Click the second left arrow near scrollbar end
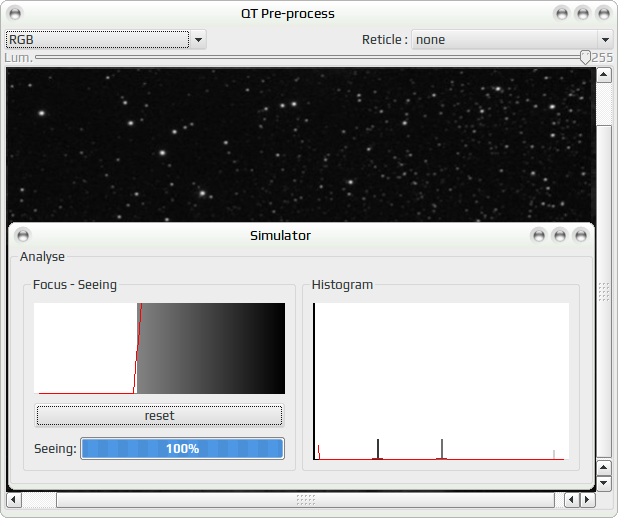 pyautogui.click(x=571, y=500)
